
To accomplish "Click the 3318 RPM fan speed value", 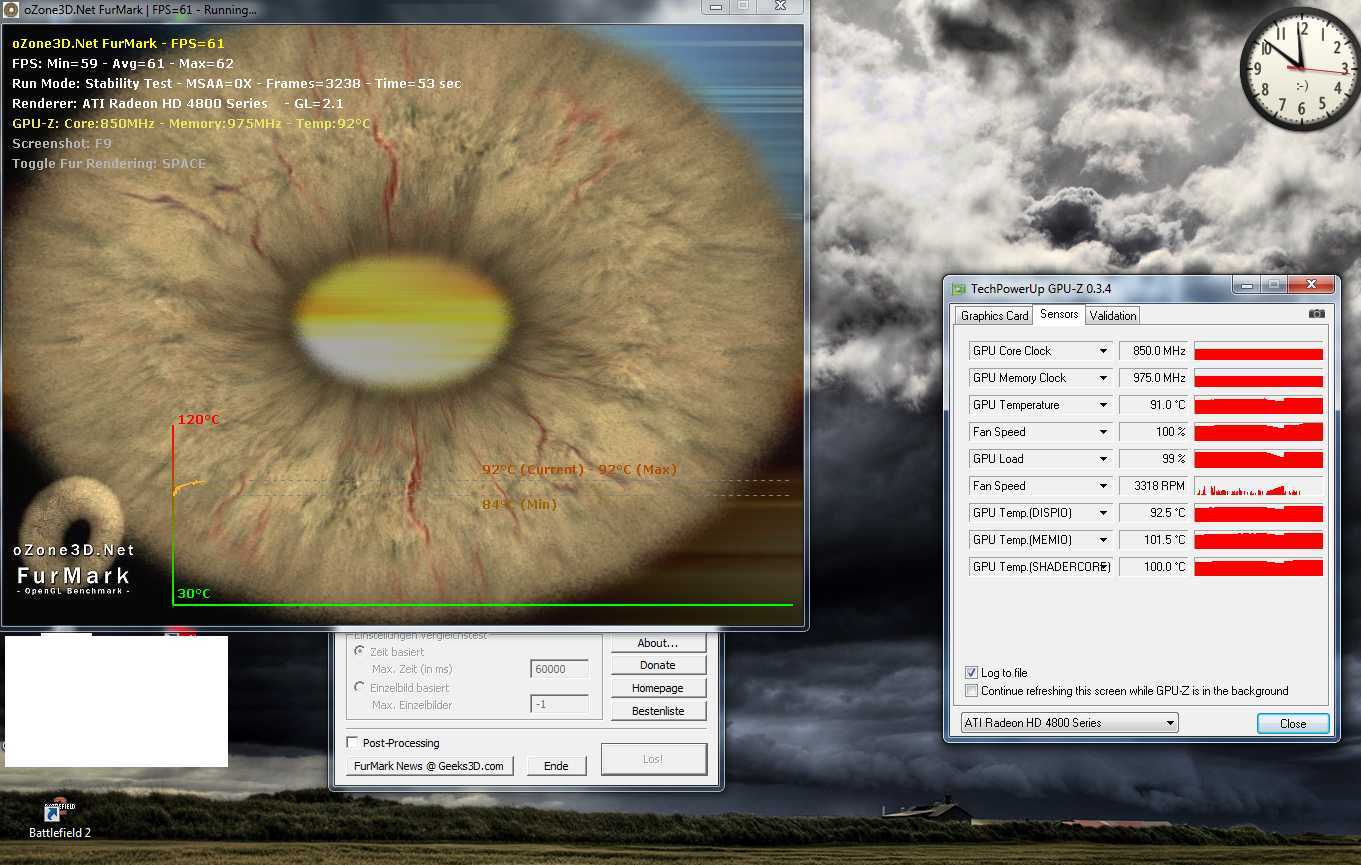I will coord(1154,486).
